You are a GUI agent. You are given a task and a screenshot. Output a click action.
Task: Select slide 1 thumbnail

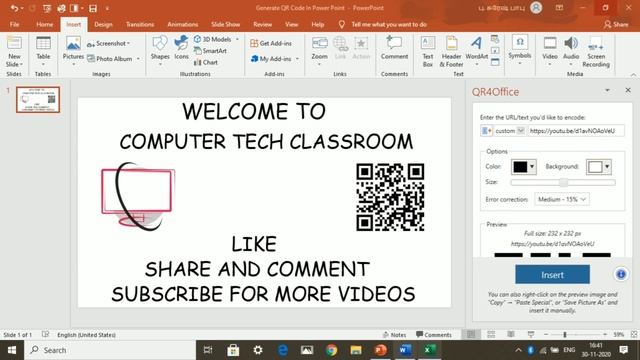tap(38, 99)
